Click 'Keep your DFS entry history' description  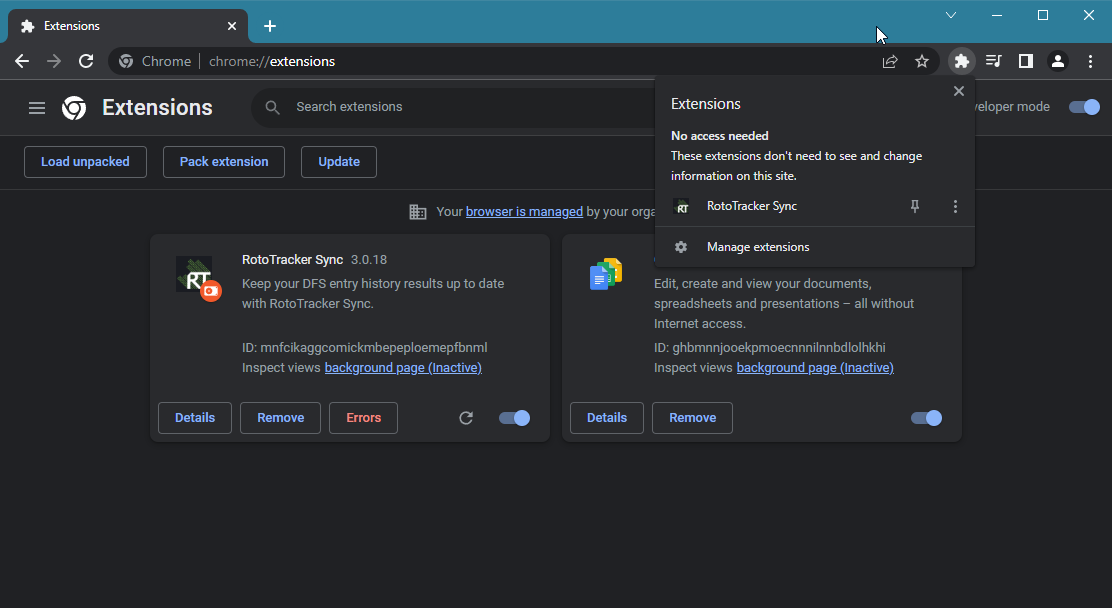(x=373, y=294)
